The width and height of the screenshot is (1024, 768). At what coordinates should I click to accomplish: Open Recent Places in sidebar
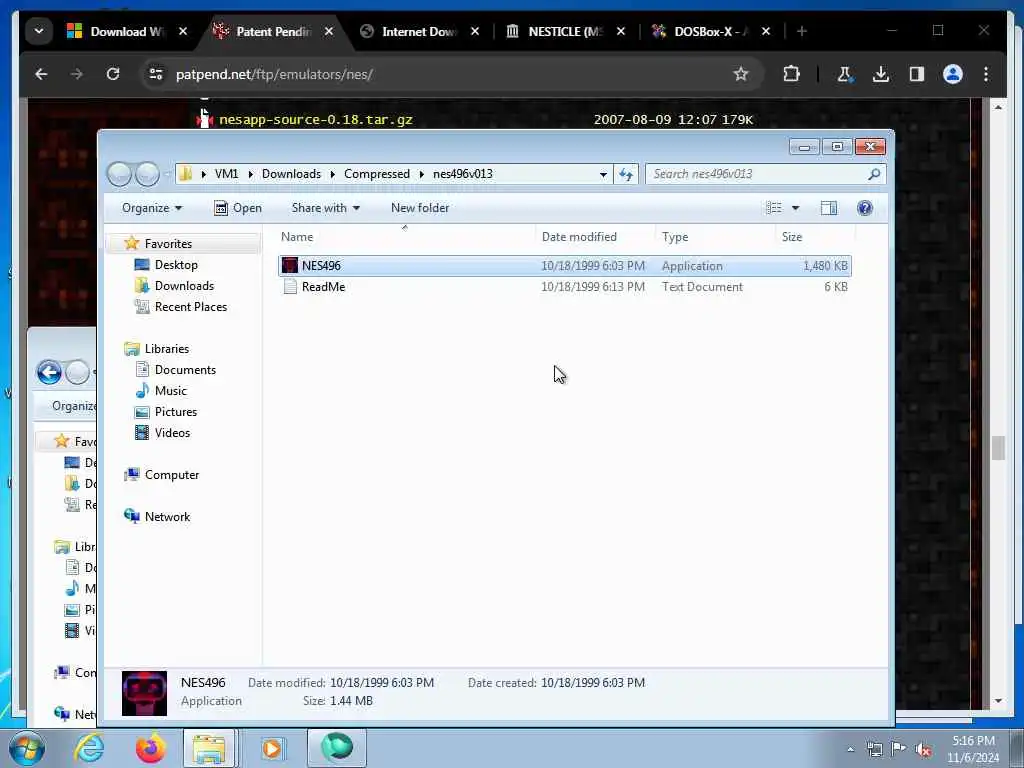pos(190,306)
